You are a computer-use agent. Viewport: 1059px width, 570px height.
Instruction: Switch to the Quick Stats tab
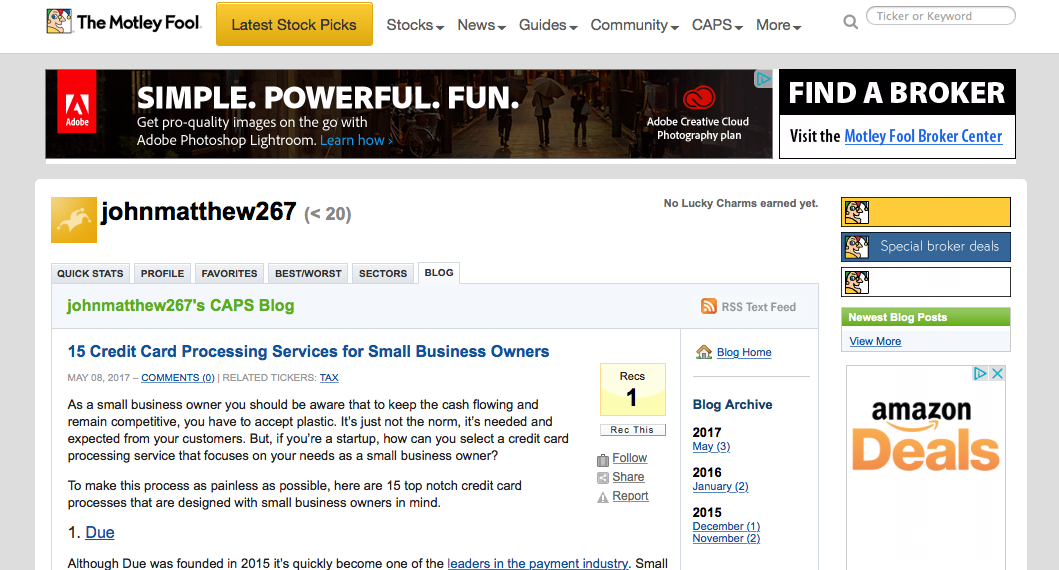(x=90, y=274)
